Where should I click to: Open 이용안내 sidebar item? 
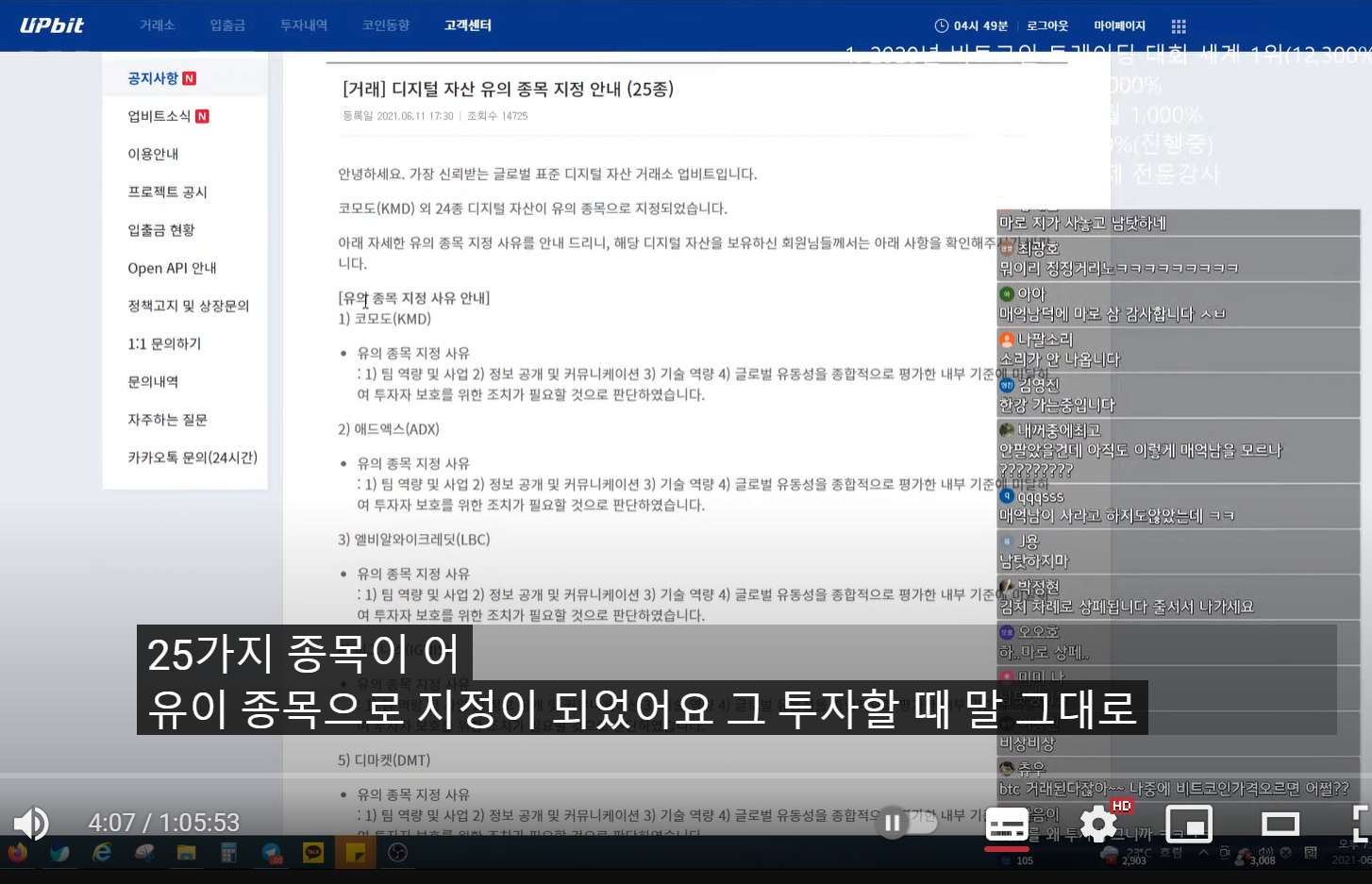[x=153, y=154]
